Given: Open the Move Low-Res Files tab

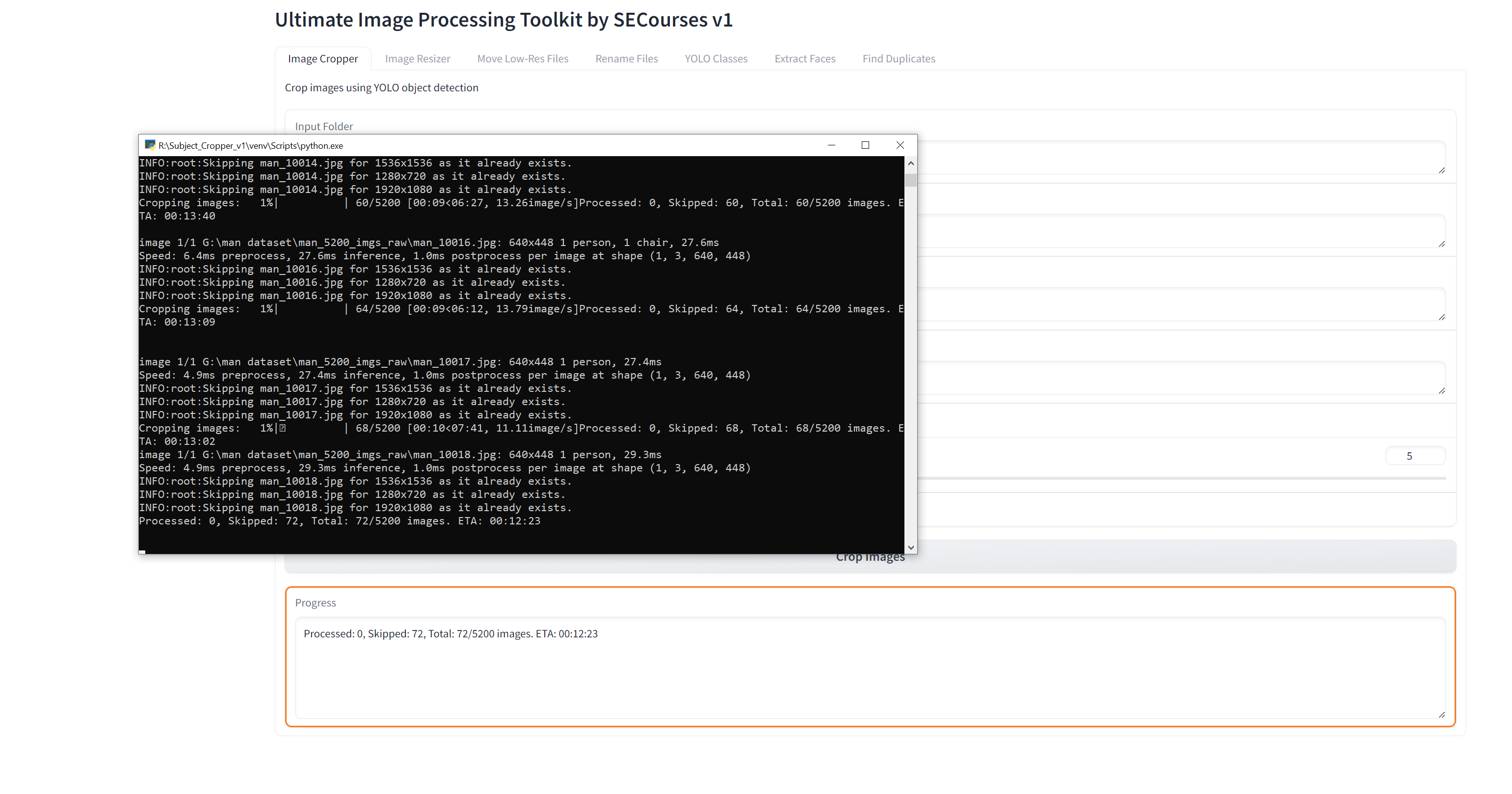Looking at the screenshot, I should tap(522, 59).
